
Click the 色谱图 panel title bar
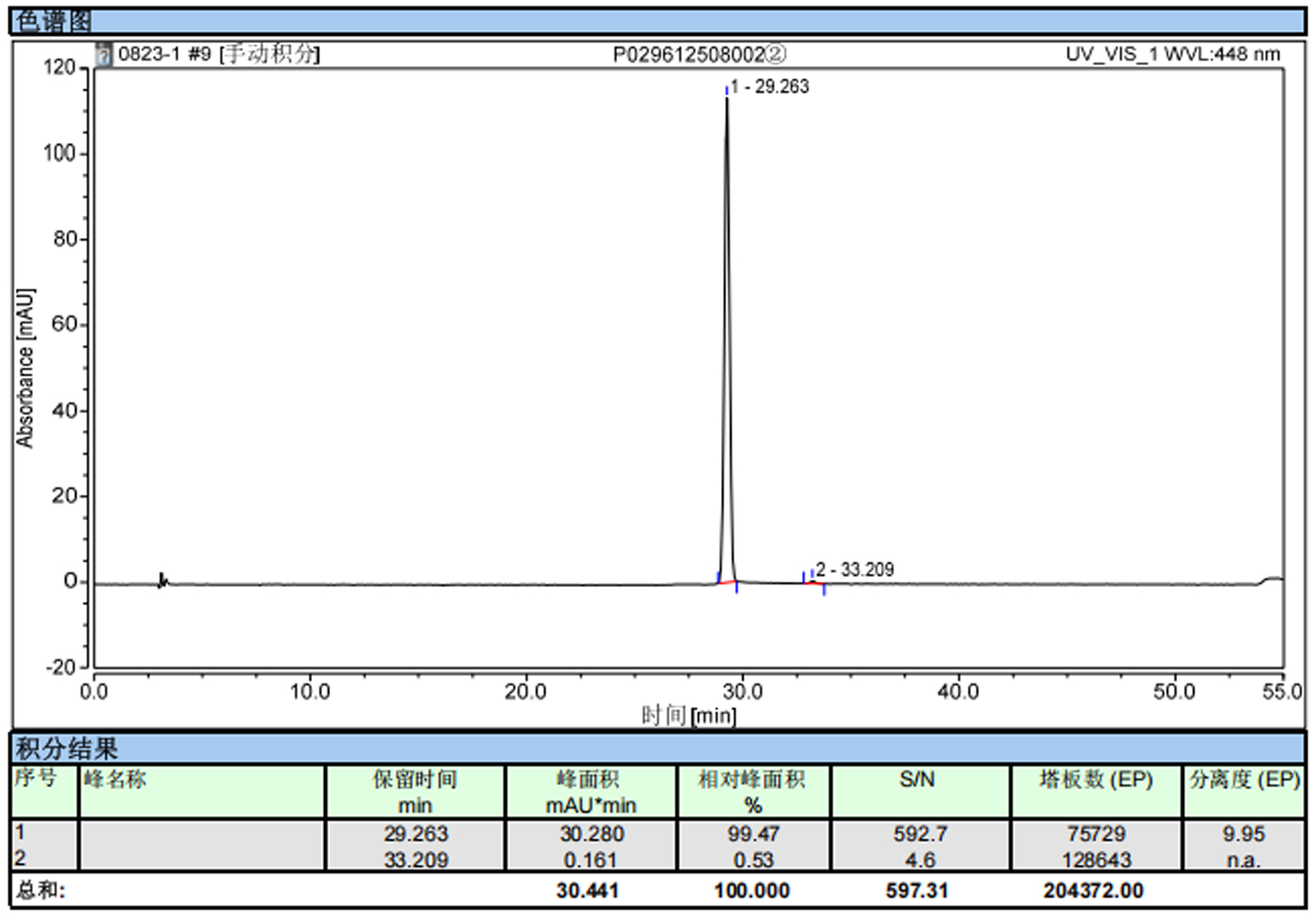(657, 21)
